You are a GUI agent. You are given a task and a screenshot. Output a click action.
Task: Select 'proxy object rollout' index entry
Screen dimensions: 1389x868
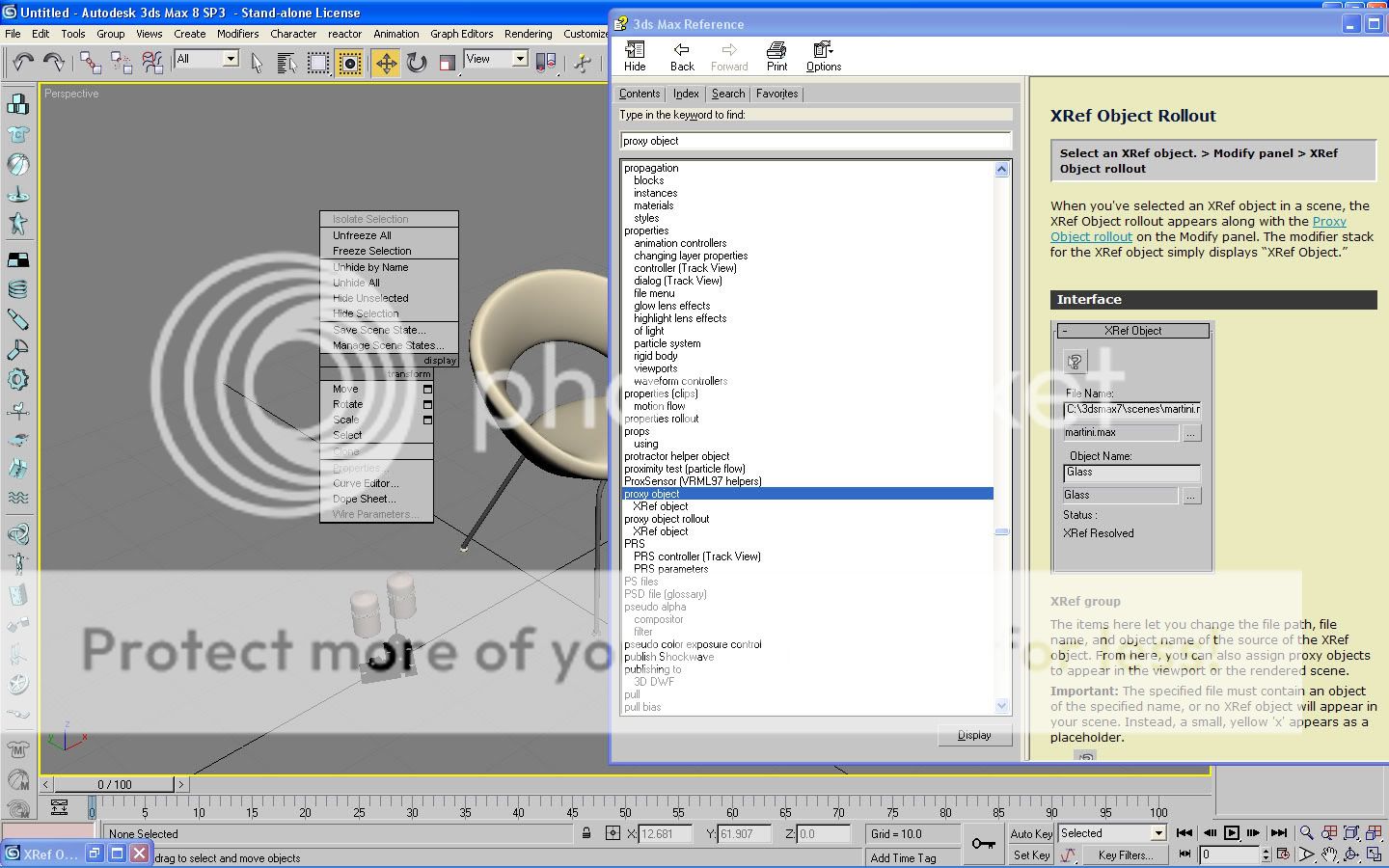667,519
